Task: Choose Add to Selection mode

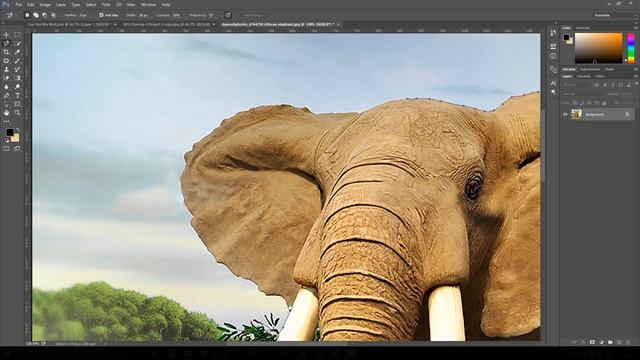Action: tap(36, 15)
